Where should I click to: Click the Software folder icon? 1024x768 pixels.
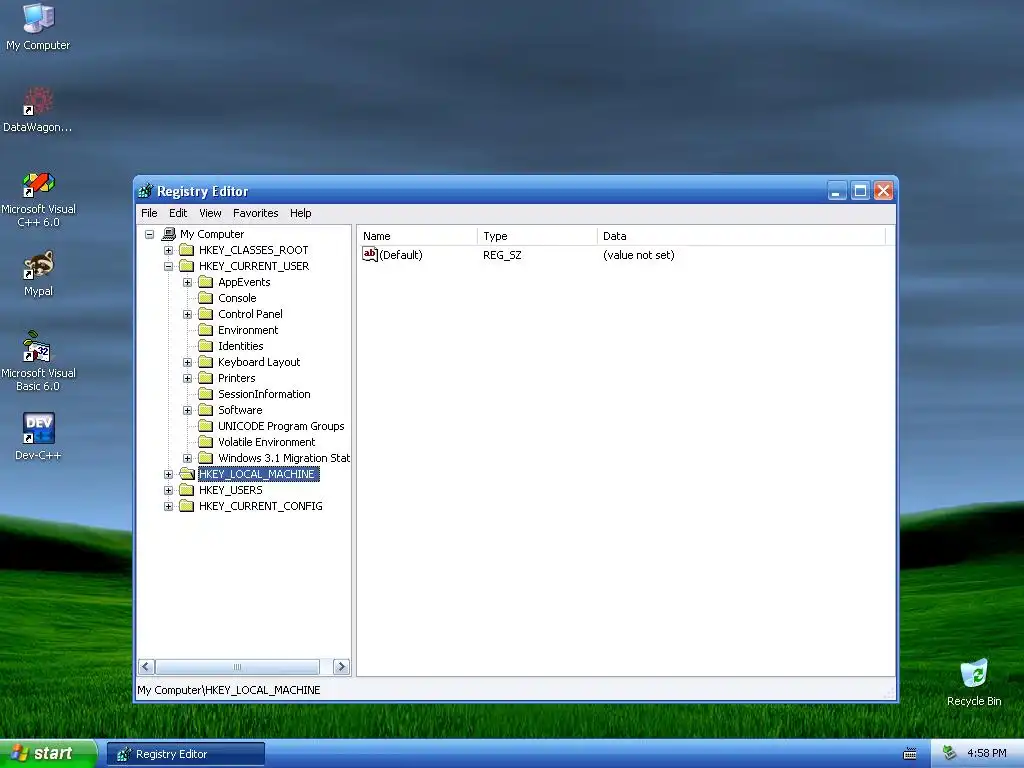tap(206, 409)
